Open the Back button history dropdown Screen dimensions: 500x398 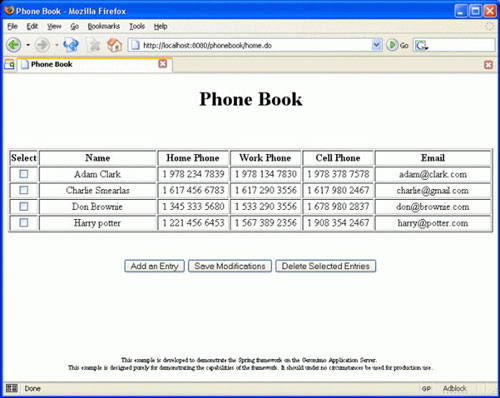[28, 45]
